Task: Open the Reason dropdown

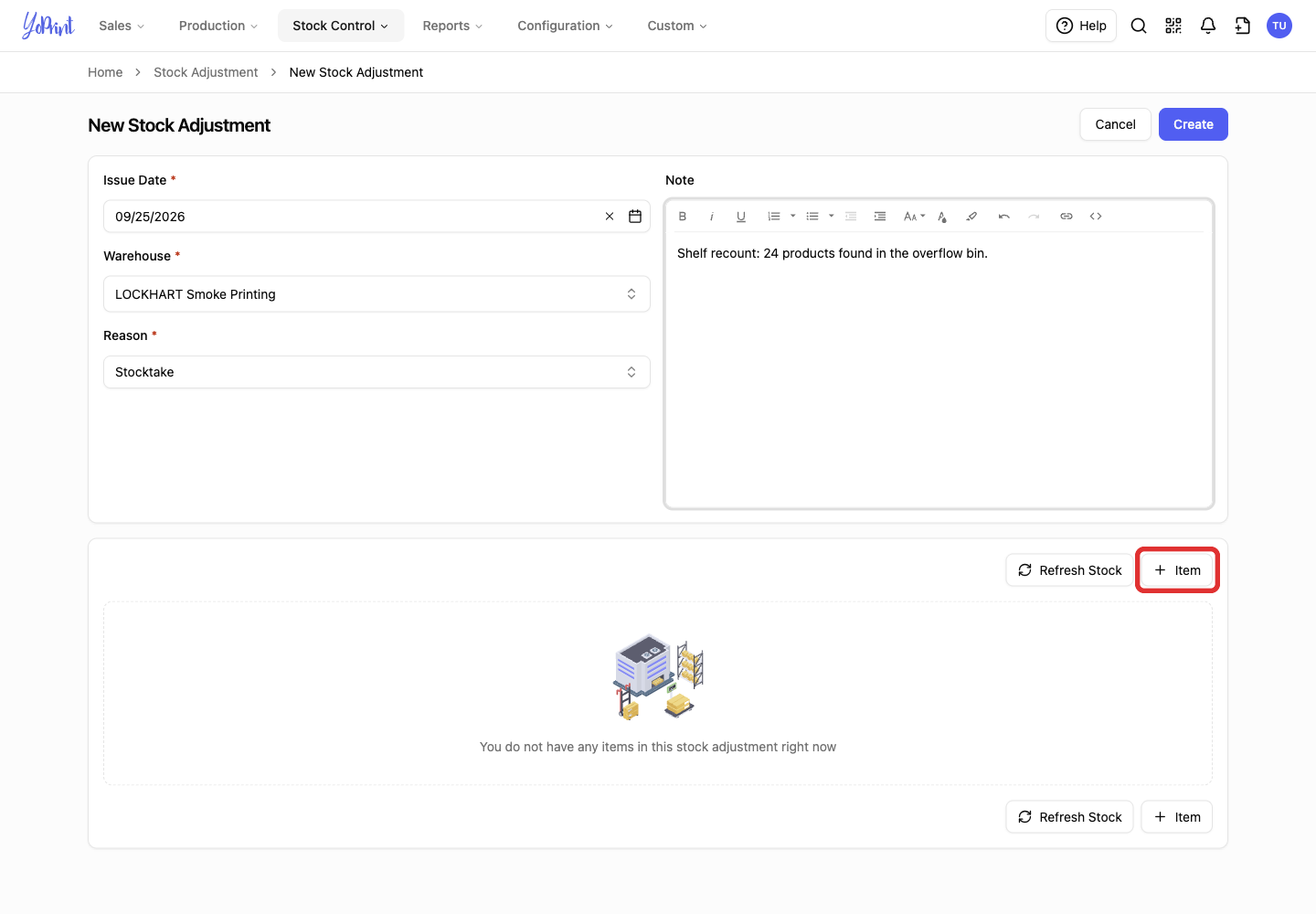Action: [377, 372]
